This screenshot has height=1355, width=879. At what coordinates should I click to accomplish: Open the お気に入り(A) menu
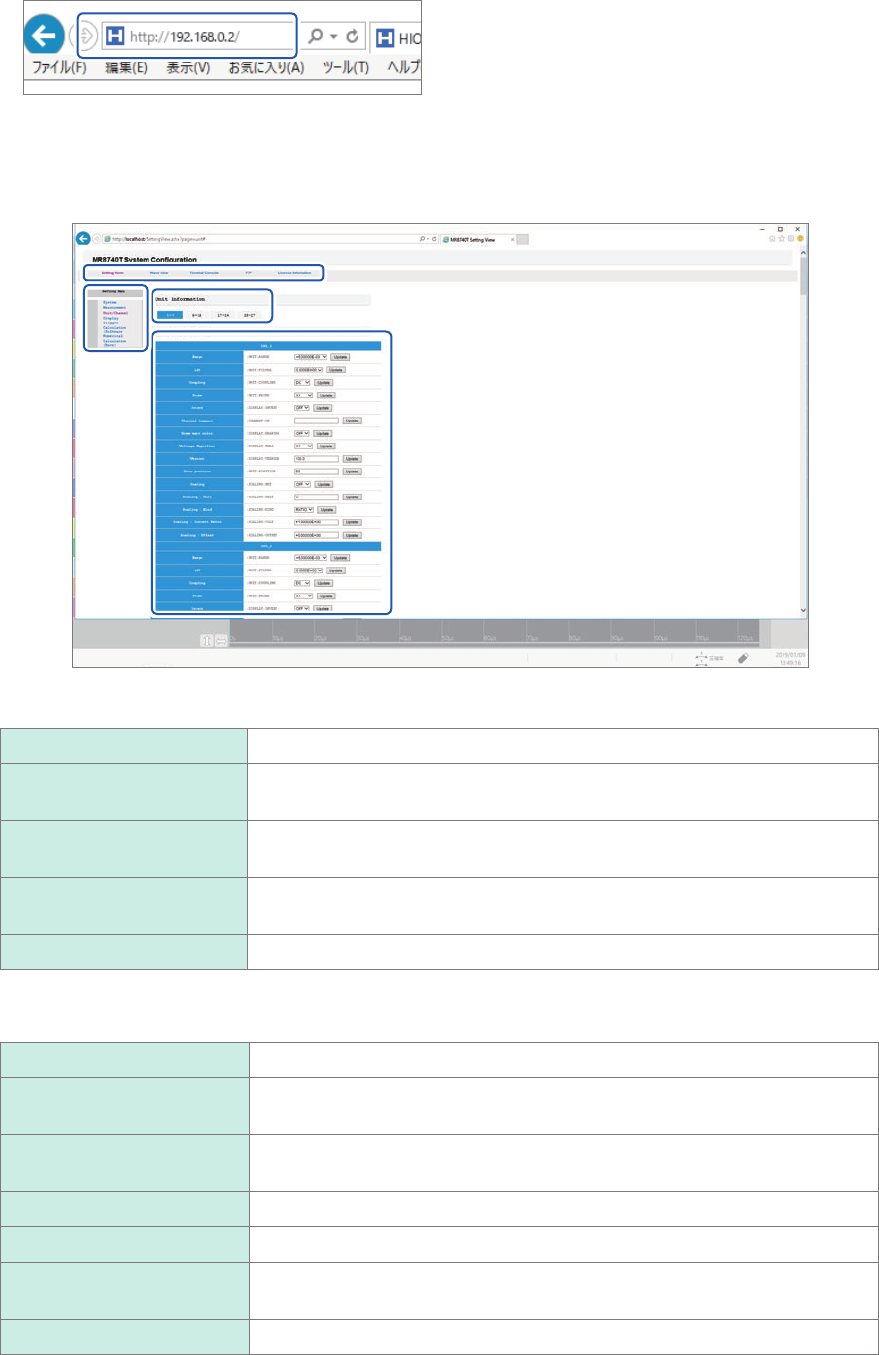pos(266,67)
